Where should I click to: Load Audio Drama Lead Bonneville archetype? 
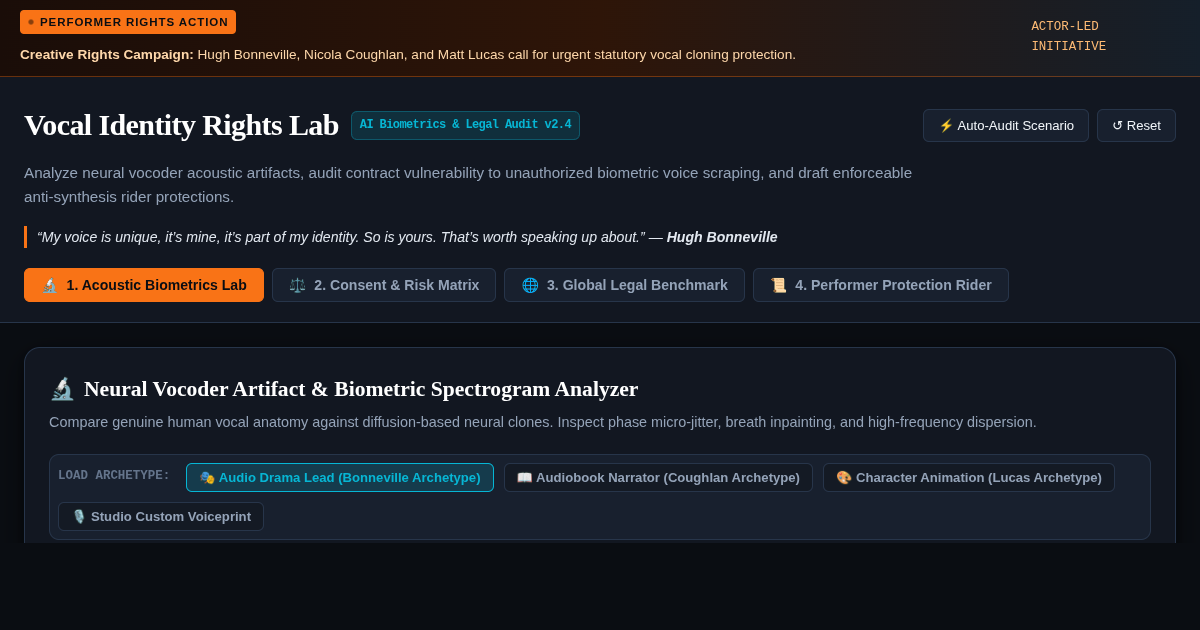[x=340, y=478]
